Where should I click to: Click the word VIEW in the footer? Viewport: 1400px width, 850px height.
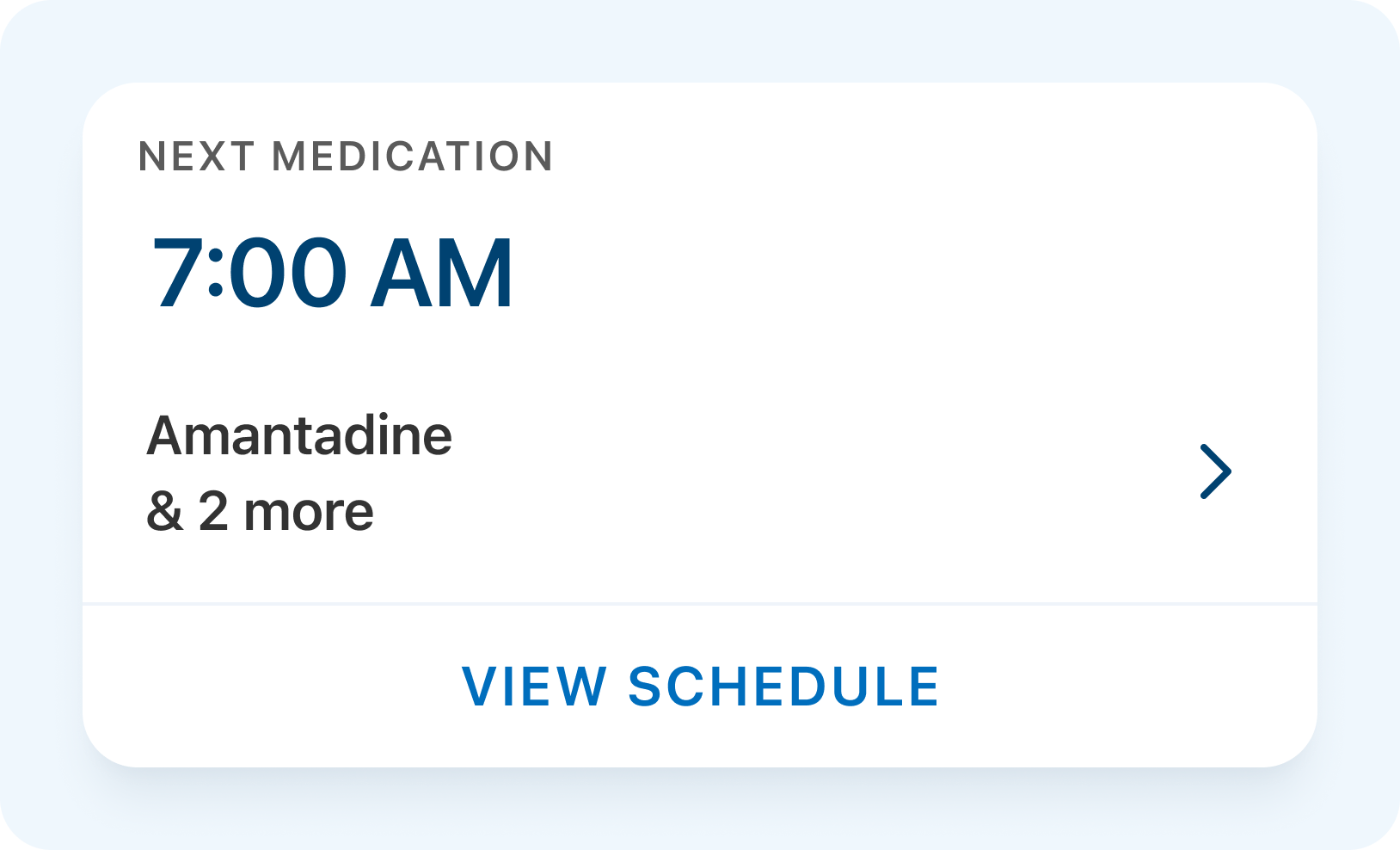(534, 687)
